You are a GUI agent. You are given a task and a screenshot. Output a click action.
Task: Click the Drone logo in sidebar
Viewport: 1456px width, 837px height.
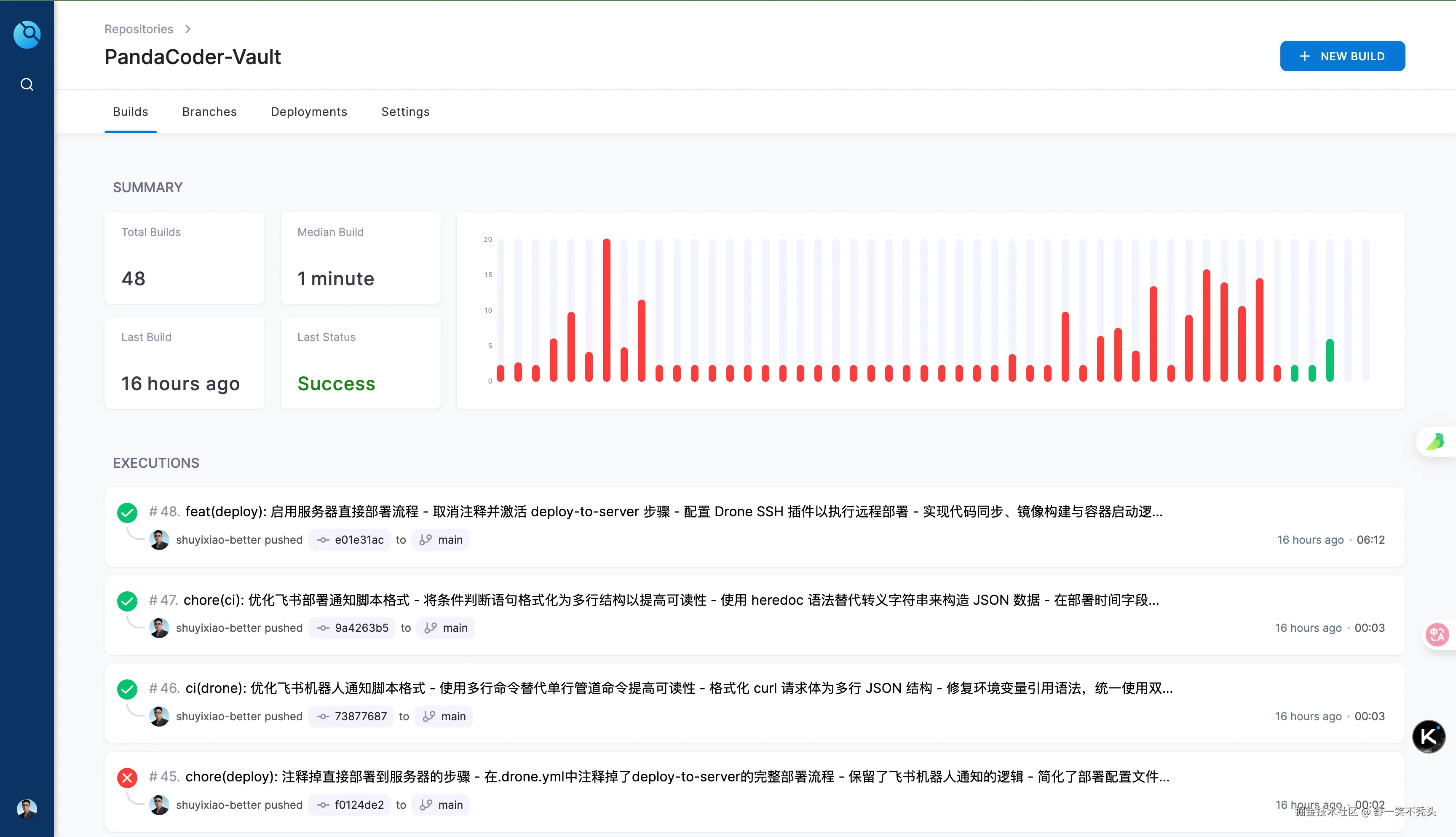27,35
